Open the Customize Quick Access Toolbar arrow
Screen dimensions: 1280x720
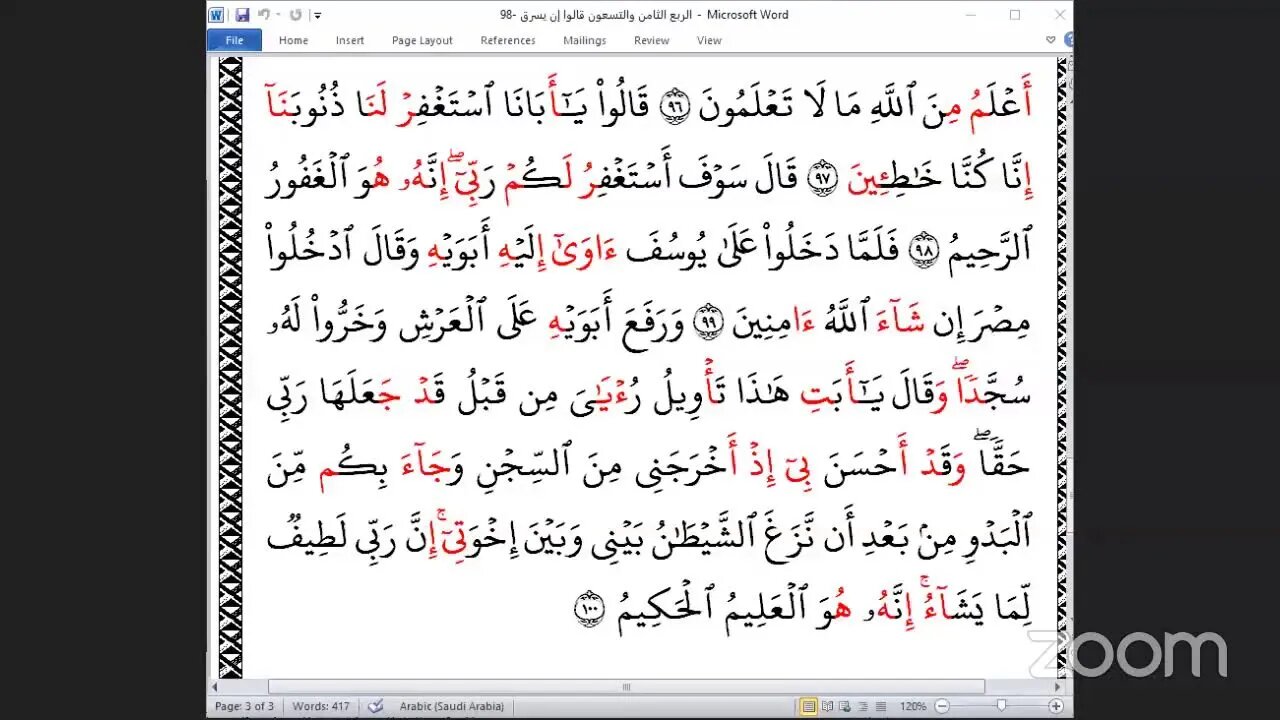(x=318, y=15)
